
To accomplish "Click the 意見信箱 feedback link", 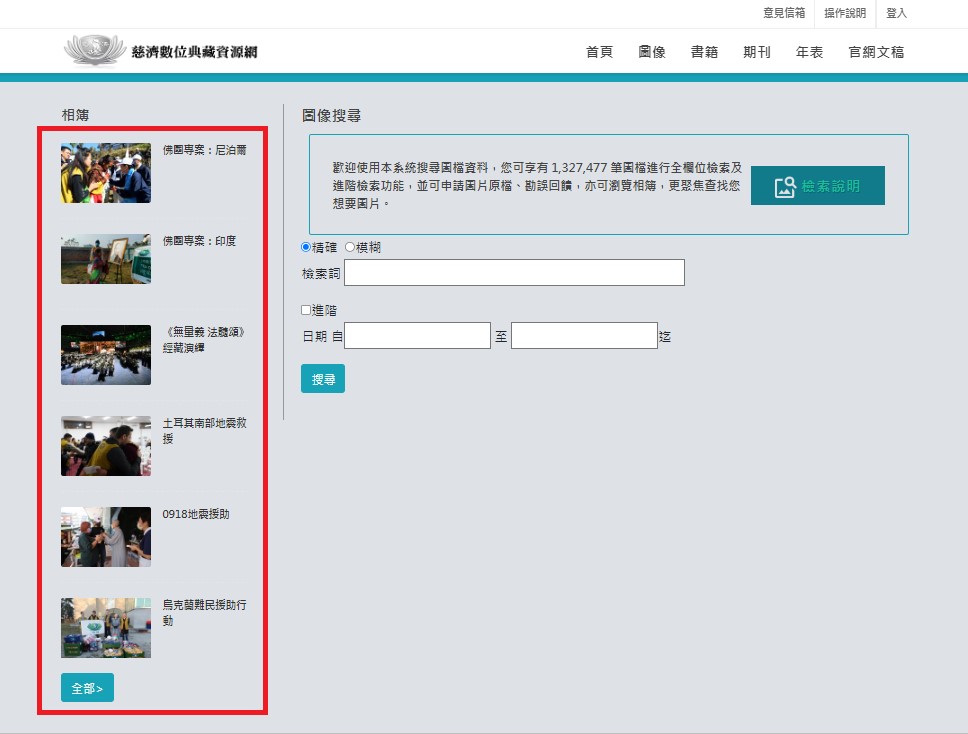I will point(784,13).
